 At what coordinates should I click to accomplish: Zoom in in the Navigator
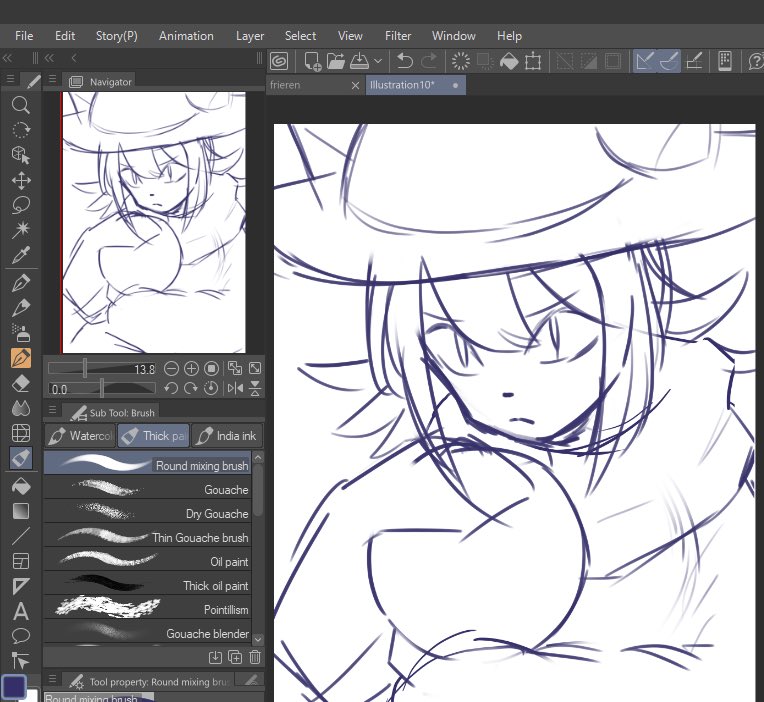[191, 368]
